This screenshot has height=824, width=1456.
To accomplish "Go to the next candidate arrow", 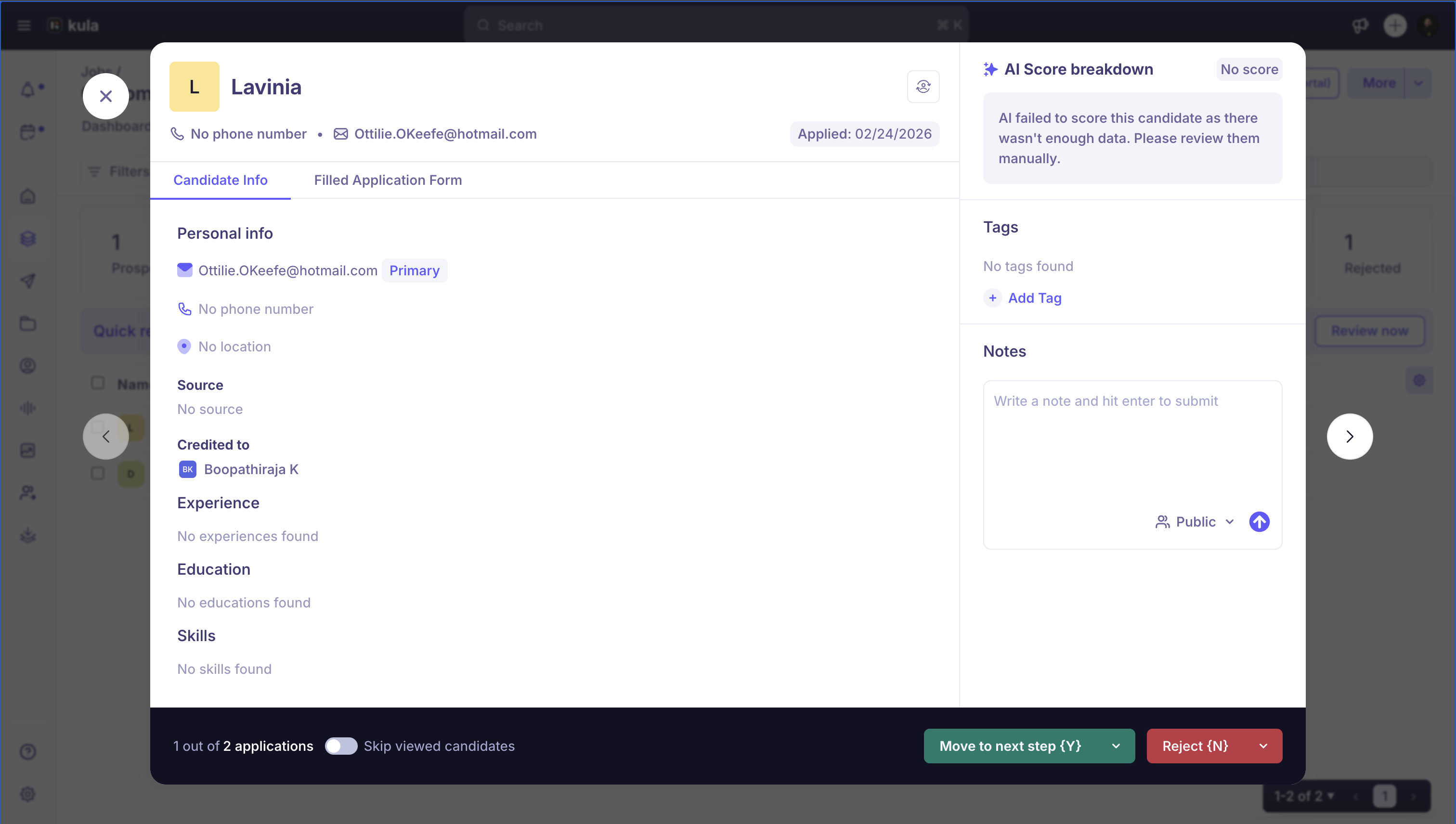I will tap(1350, 437).
